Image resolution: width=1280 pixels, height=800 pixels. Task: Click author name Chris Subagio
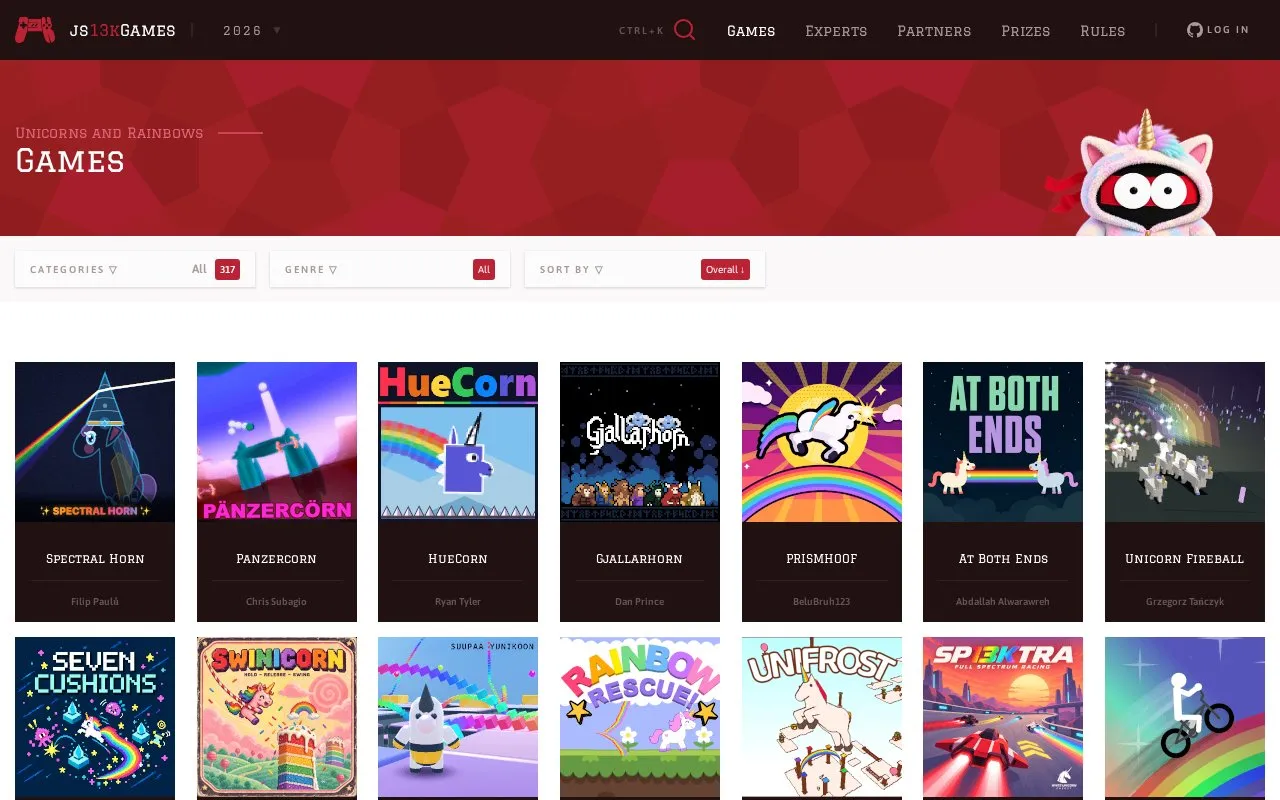coord(277,602)
